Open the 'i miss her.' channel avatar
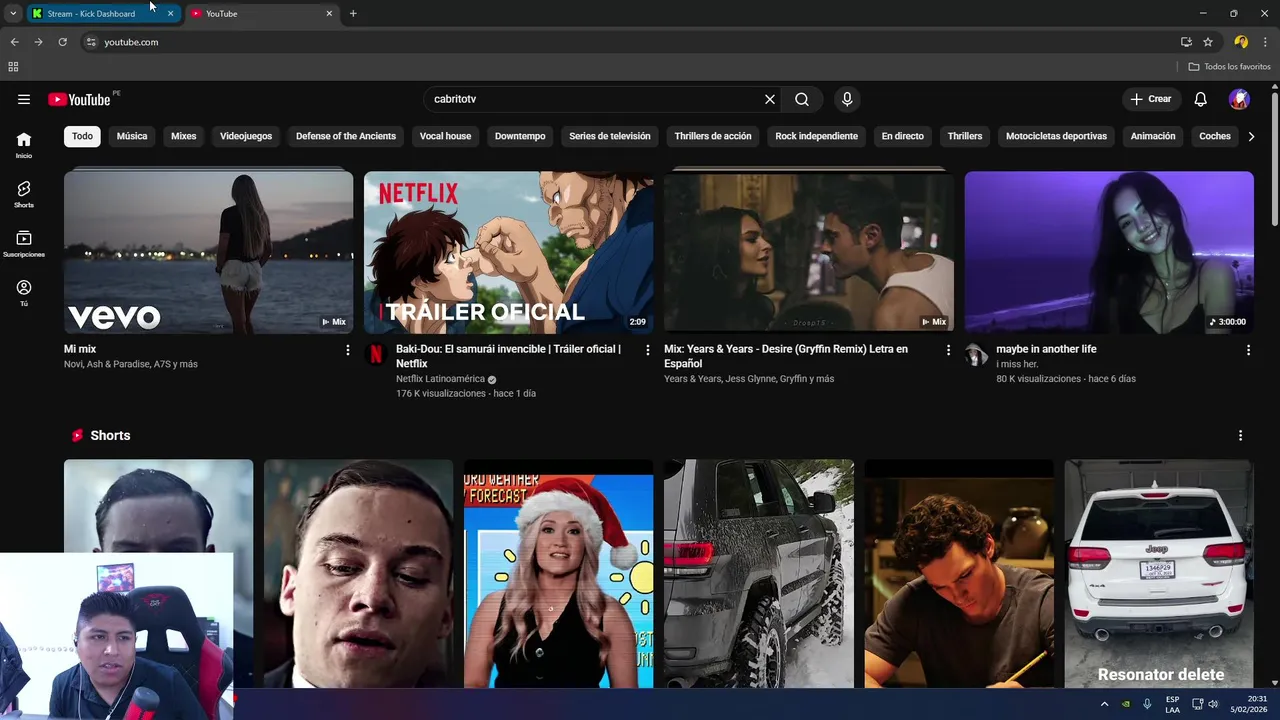The width and height of the screenshot is (1280, 720). [x=976, y=353]
